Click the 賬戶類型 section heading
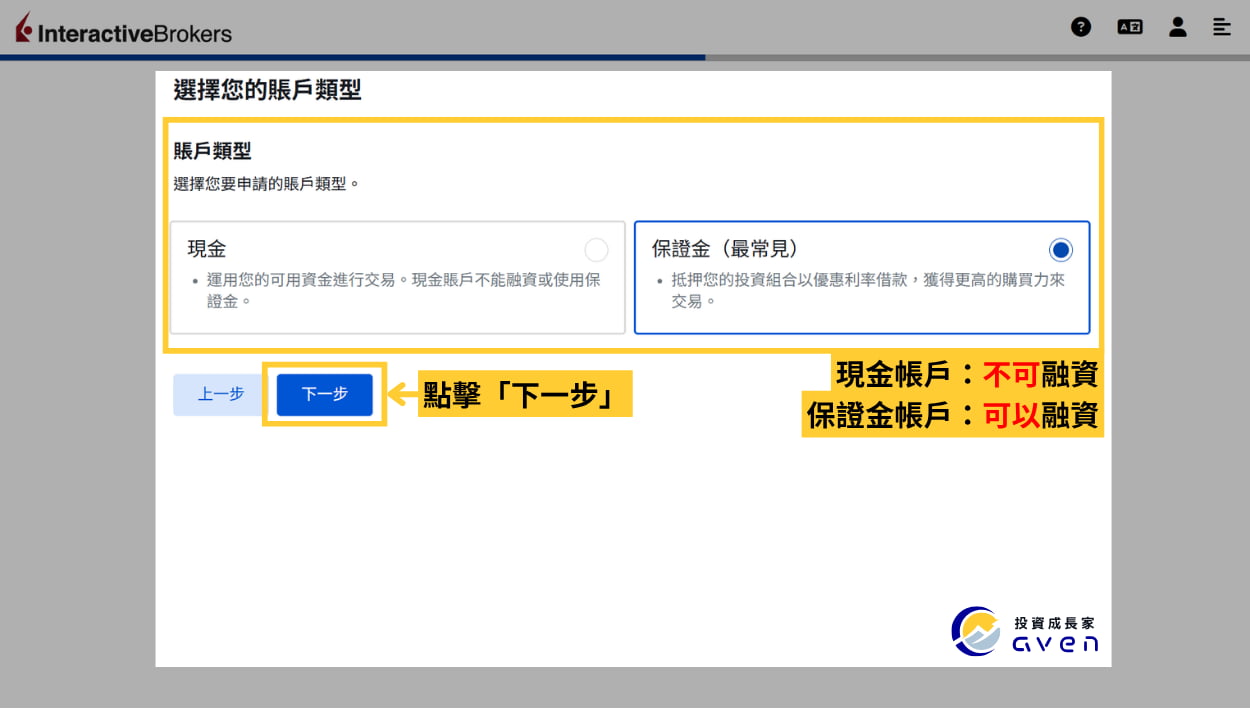The width and height of the screenshot is (1250, 709). tap(212, 151)
